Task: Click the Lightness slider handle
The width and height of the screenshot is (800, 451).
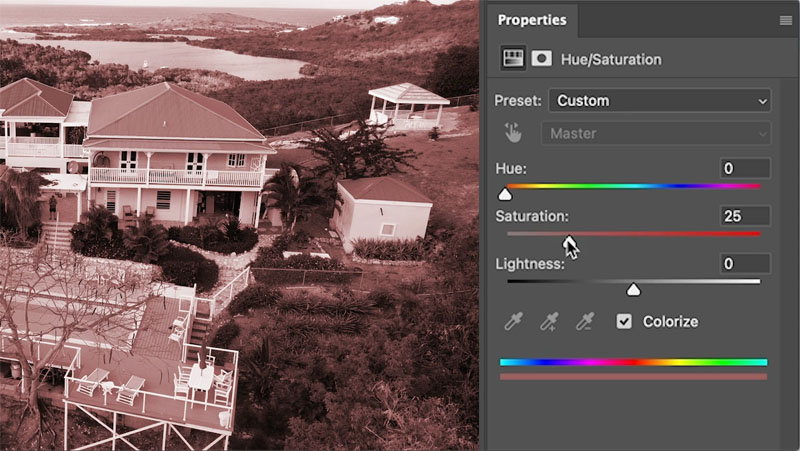Action: tap(633, 290)
